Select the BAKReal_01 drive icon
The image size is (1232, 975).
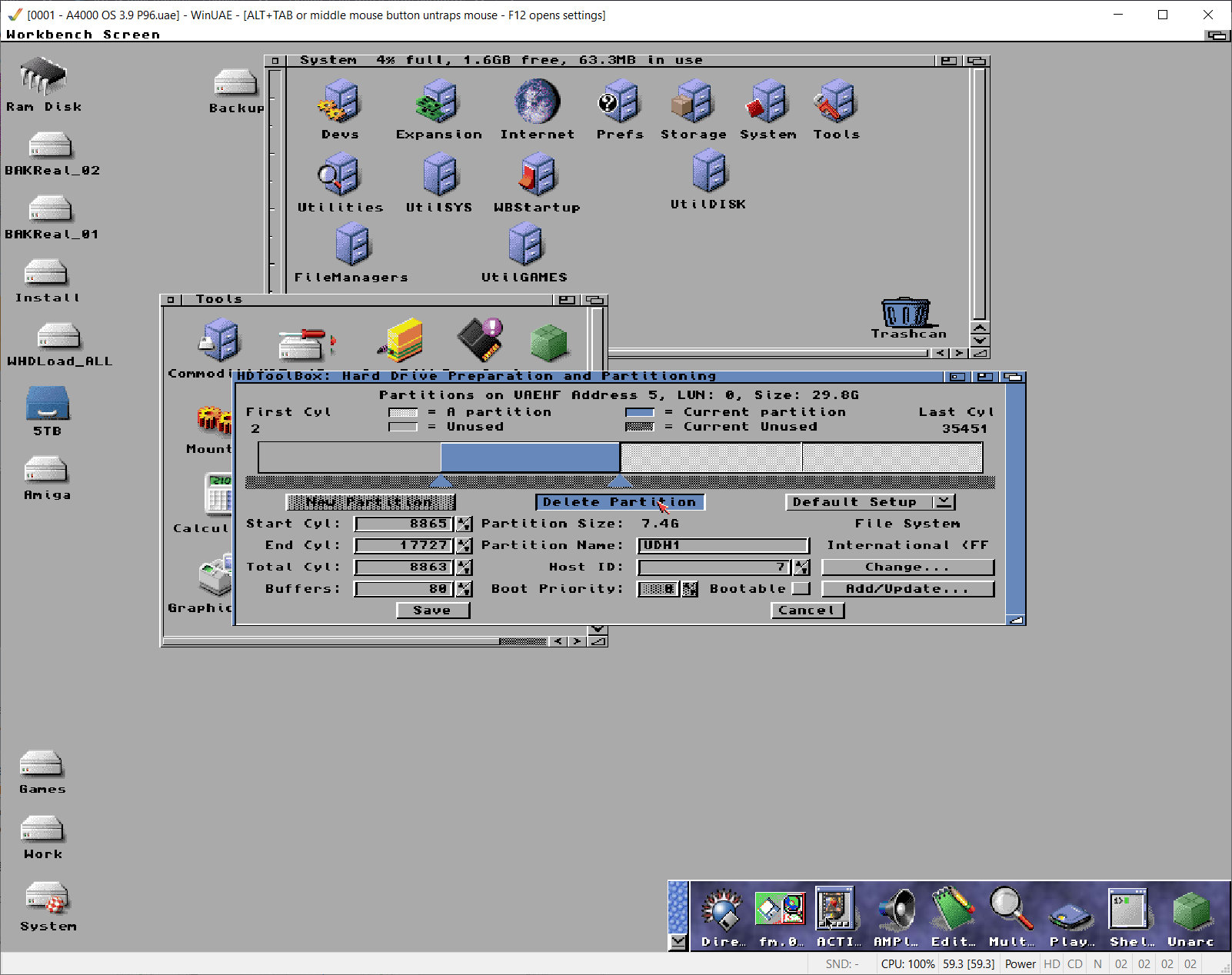50,208
